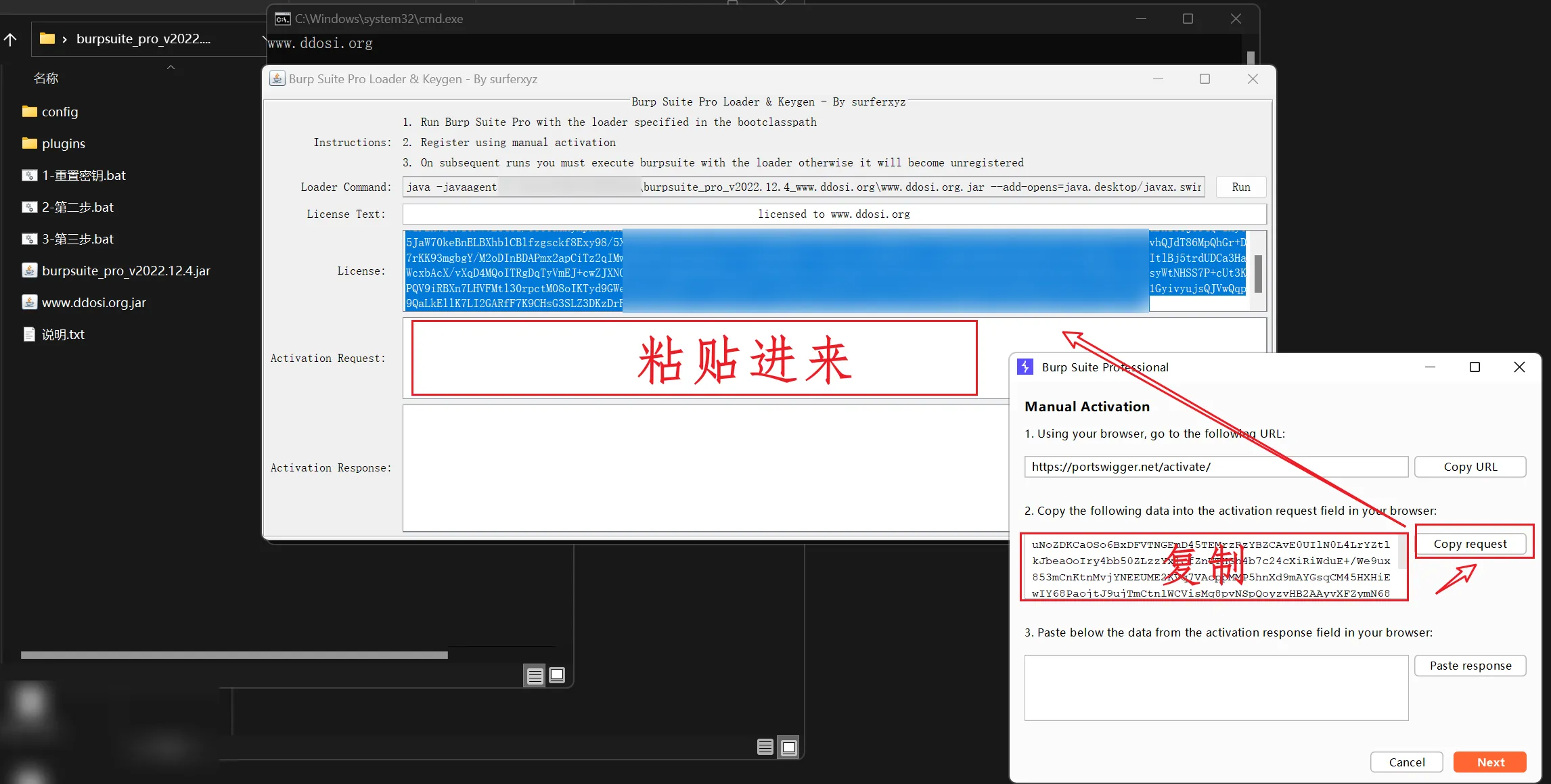This screenshot has width=1551, height=784.
Task: Click the File Explorer horizontal scrollbar
Action: 234,655
